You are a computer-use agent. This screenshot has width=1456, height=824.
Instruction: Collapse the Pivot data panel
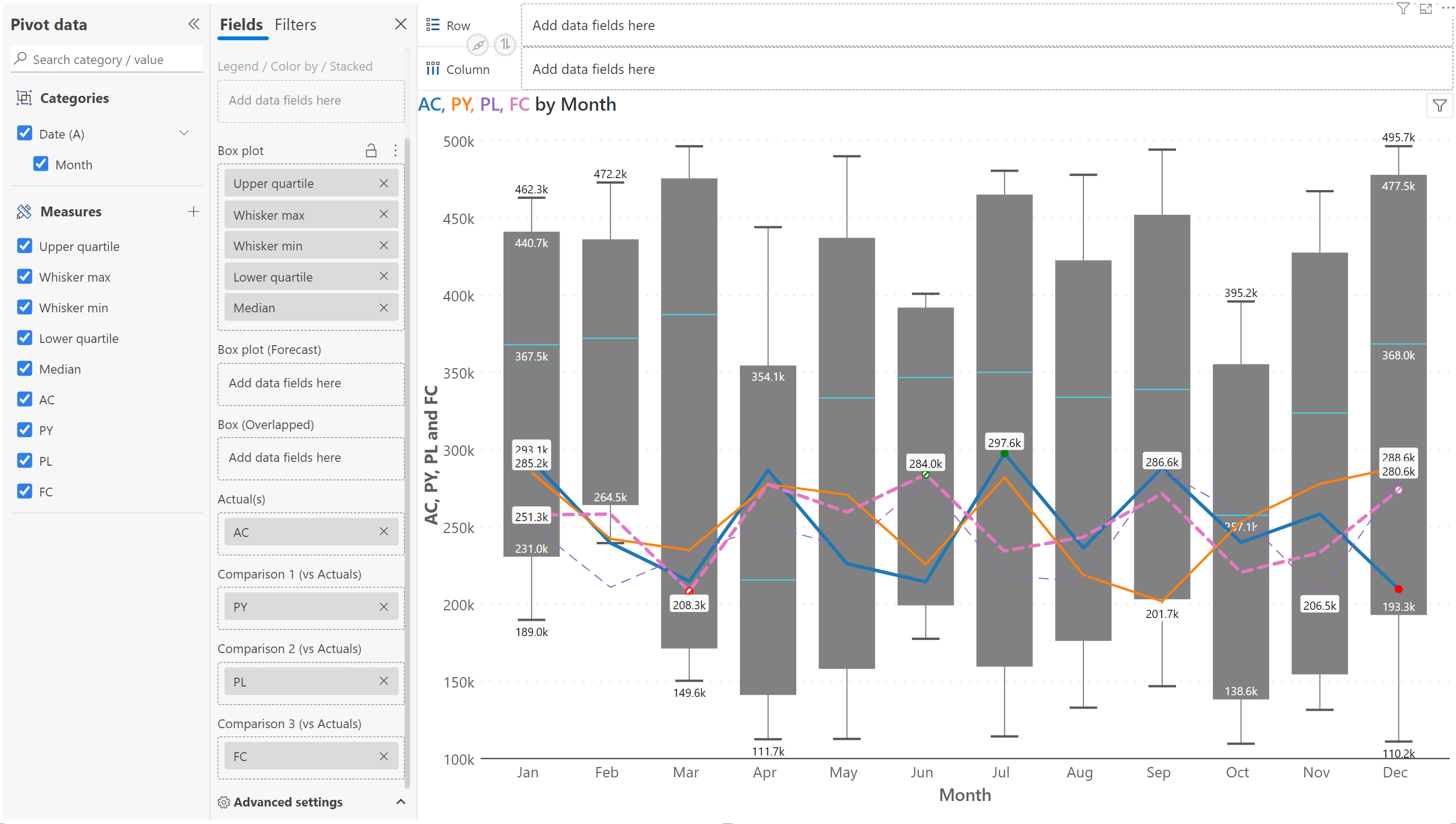pos(193,24)
